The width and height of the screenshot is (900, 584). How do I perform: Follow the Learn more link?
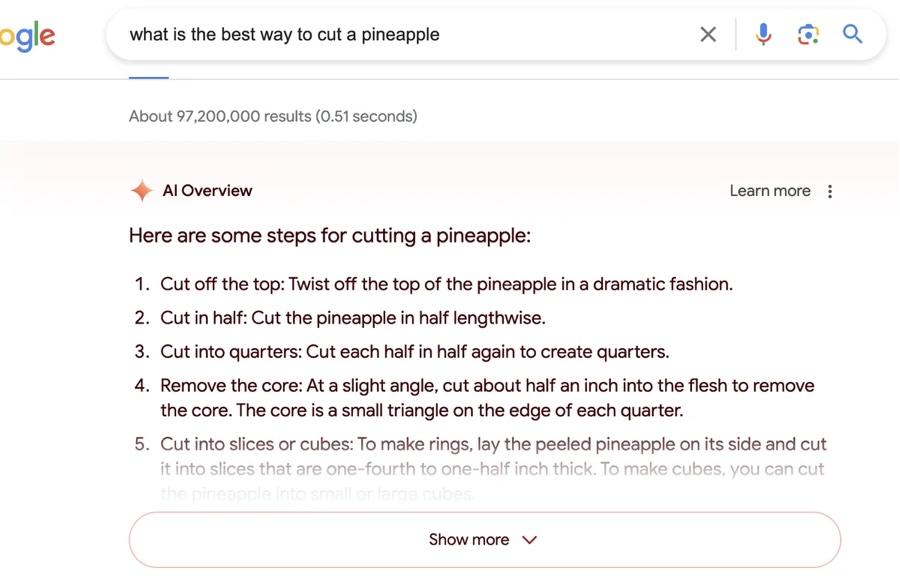point(770,191)
